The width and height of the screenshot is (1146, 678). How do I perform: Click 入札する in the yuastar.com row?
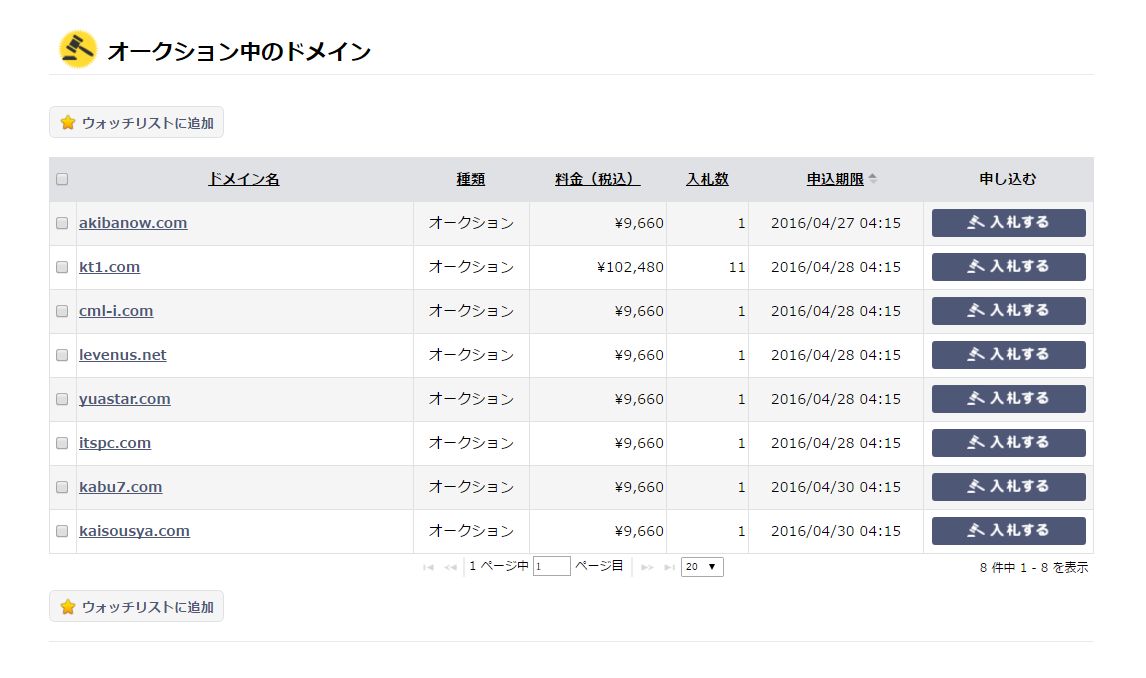tap(1009, 399)
